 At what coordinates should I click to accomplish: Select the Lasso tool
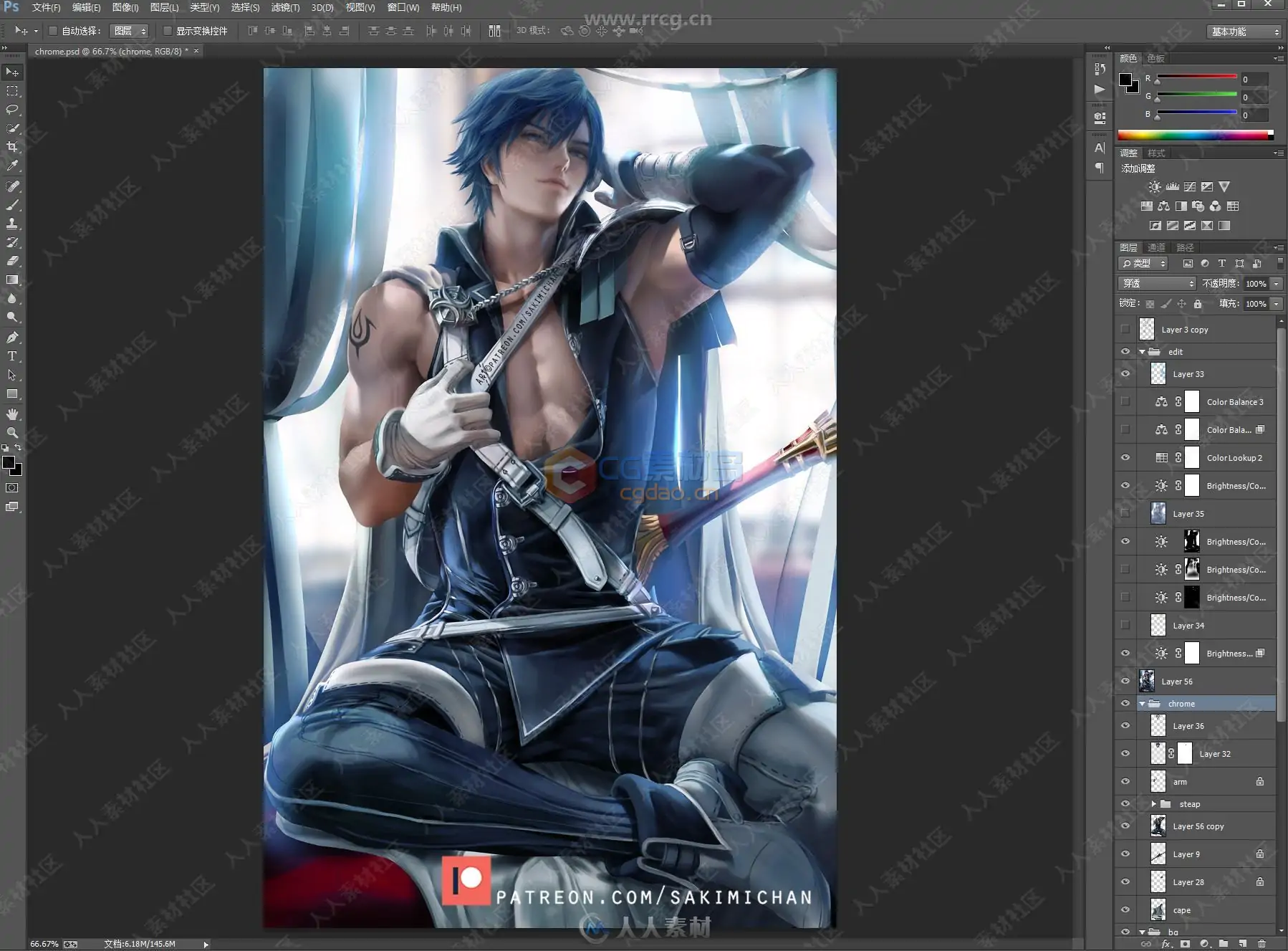12,110
